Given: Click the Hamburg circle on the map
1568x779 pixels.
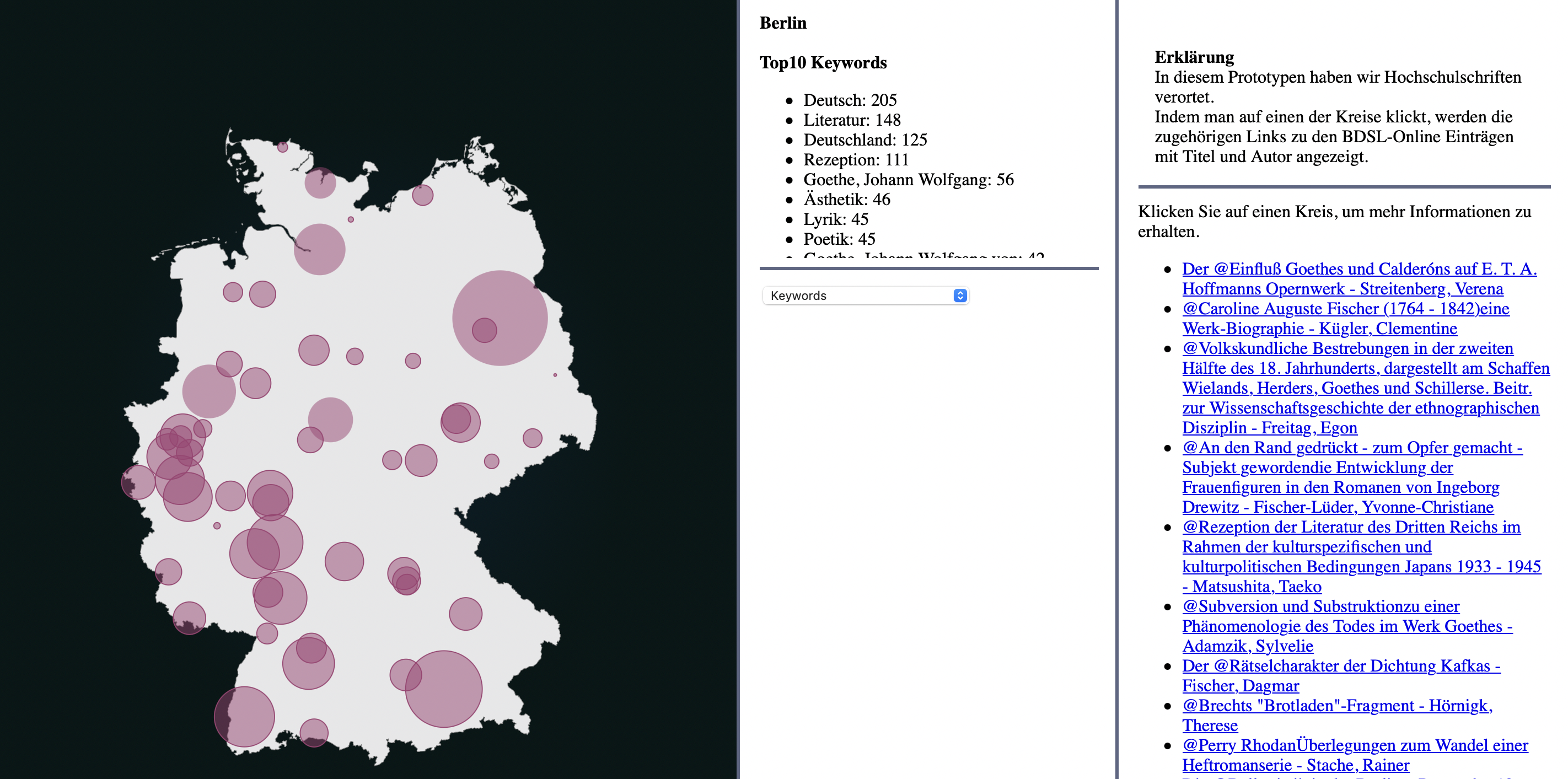Looking at the screenshot, I should coord(319,249).
